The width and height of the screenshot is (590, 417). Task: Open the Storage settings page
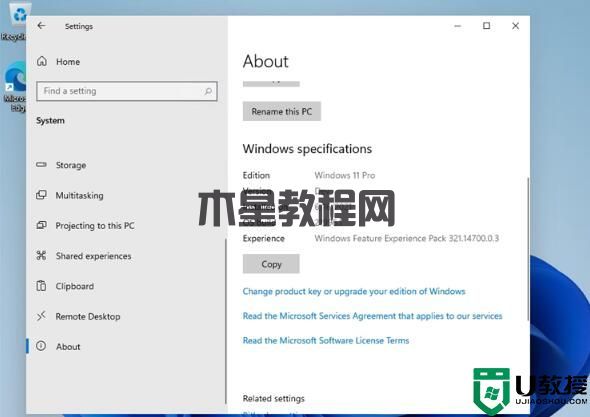pos(71,165)
